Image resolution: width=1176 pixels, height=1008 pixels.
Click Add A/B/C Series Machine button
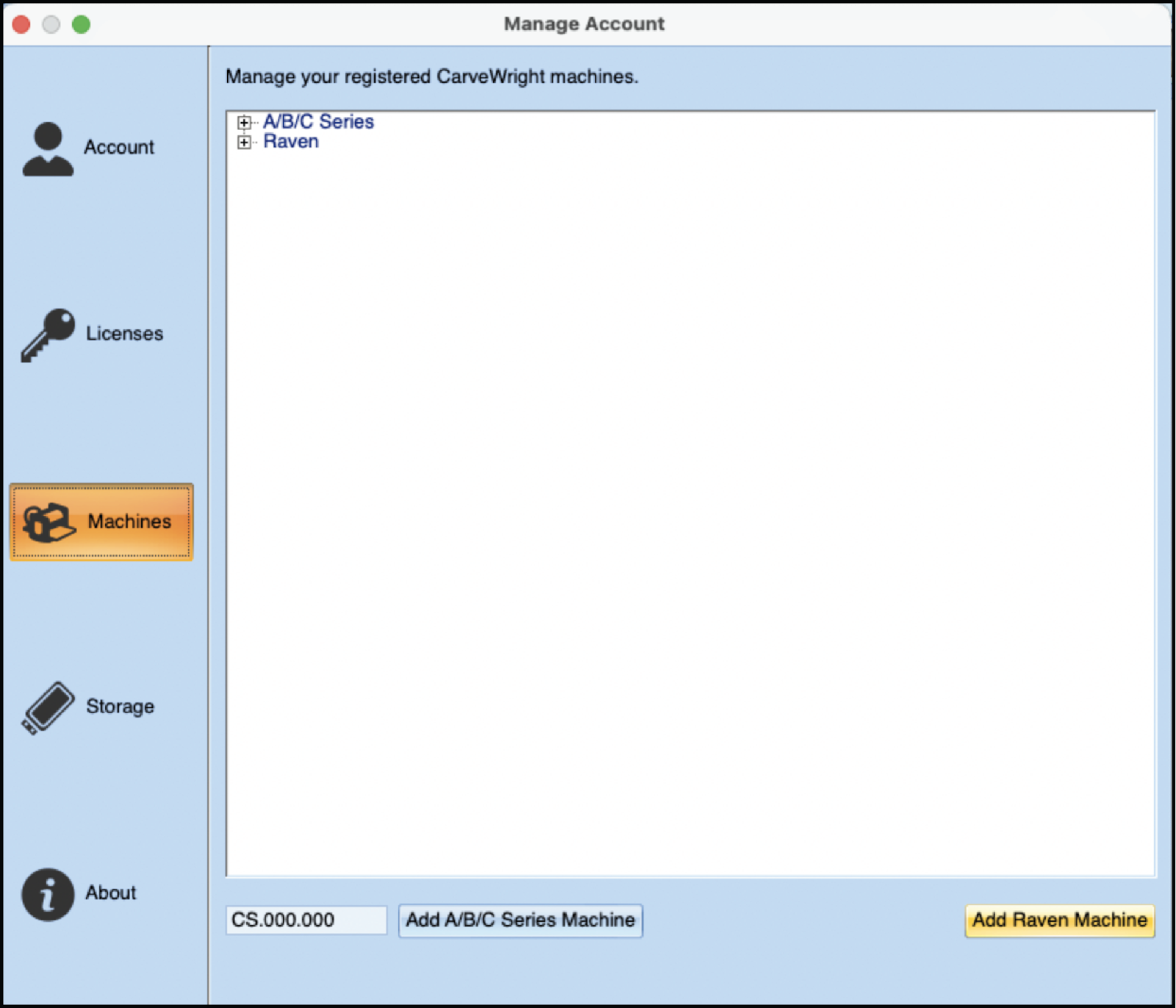click(520, 921)
